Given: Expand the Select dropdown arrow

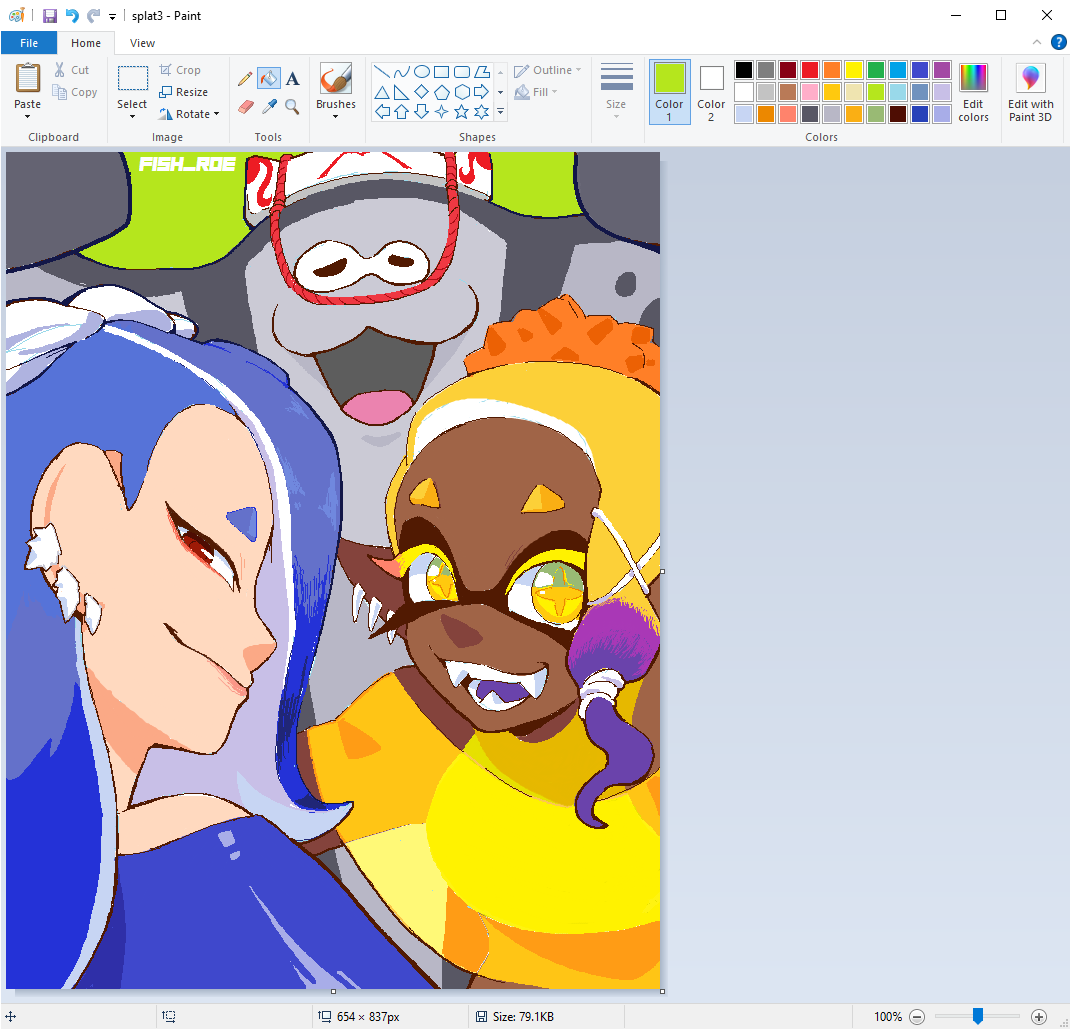Looking at the screenshot, I should pos(132,117).
